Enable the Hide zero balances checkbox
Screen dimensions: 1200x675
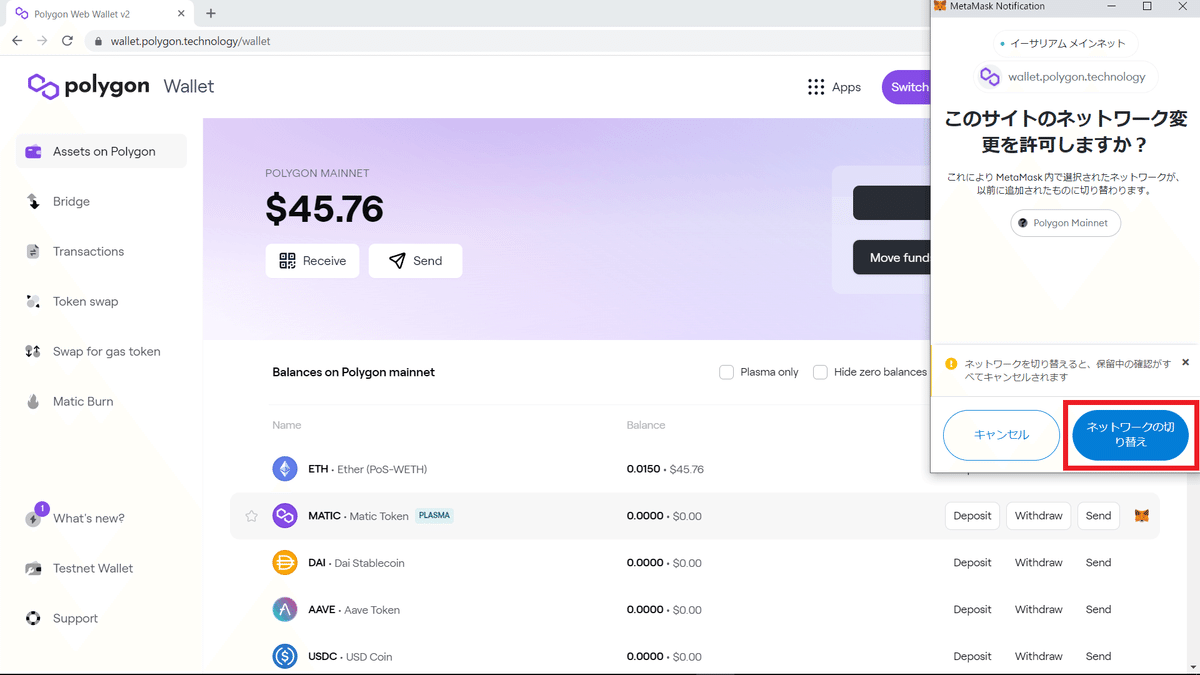pyautogui.click(x=820, y=372)
